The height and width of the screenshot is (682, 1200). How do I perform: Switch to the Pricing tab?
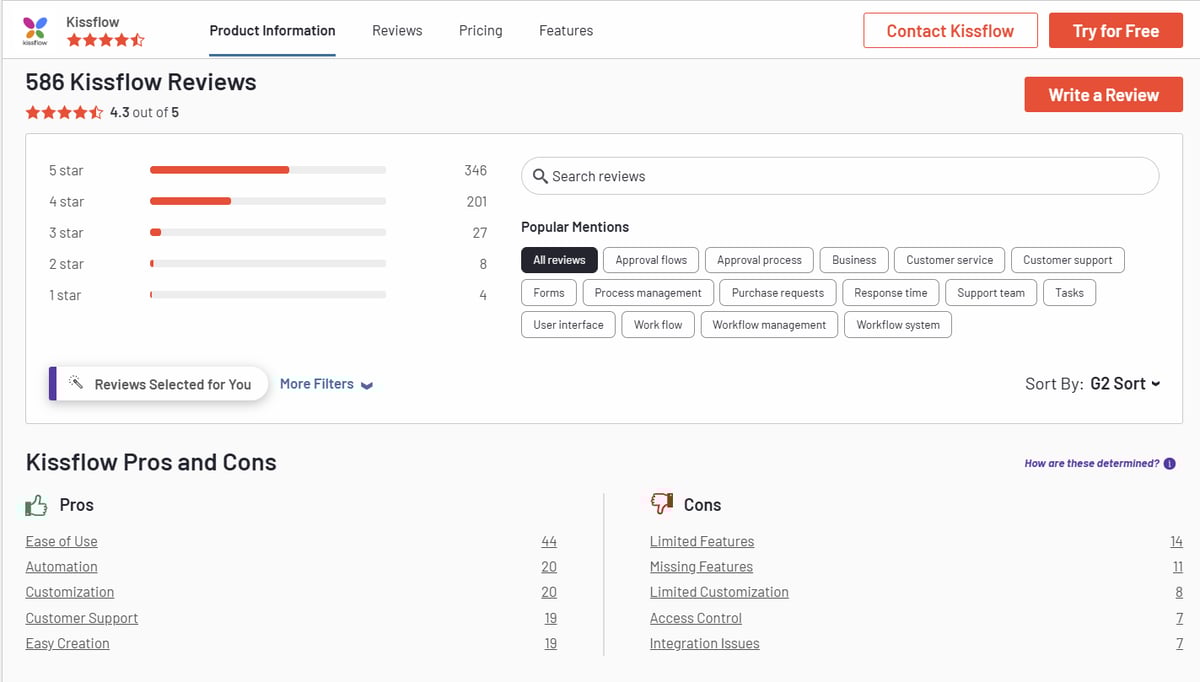click(480, 30)
